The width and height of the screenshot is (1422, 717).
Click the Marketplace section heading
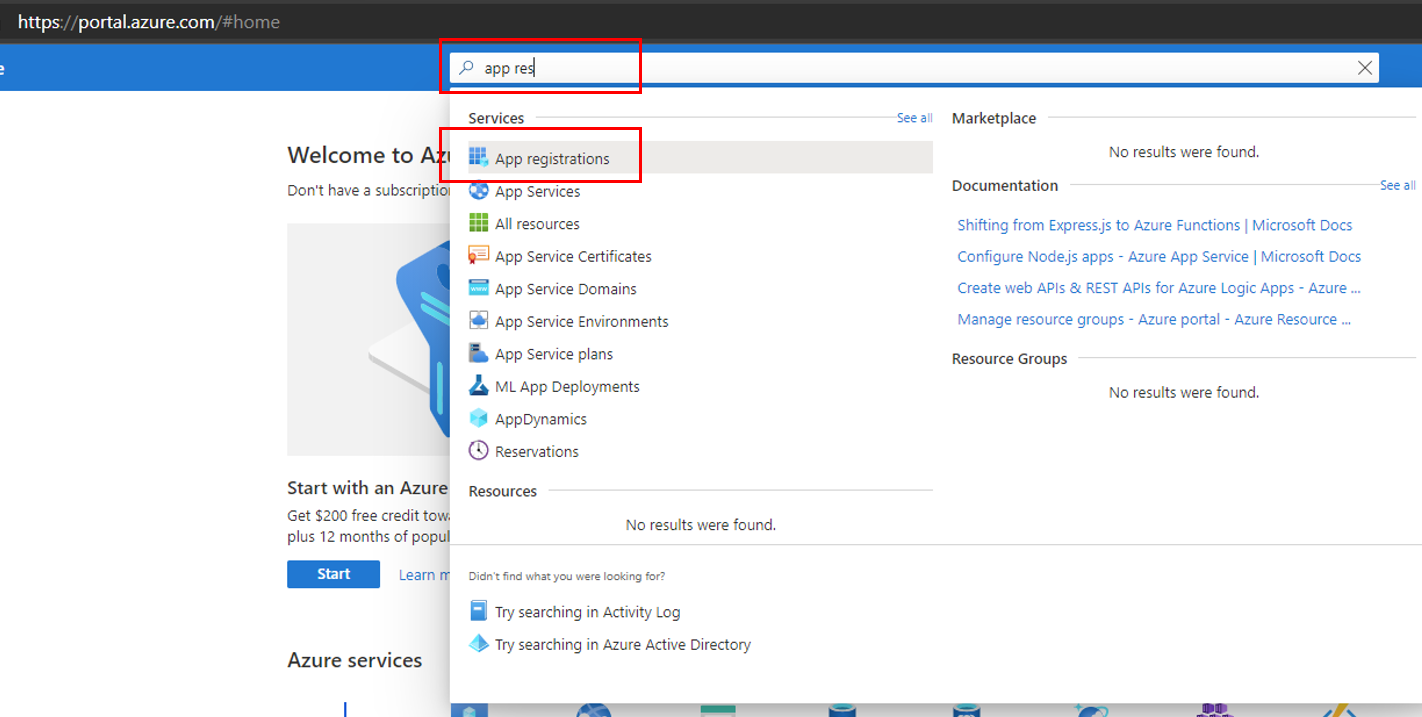click(x=994, y=118)
